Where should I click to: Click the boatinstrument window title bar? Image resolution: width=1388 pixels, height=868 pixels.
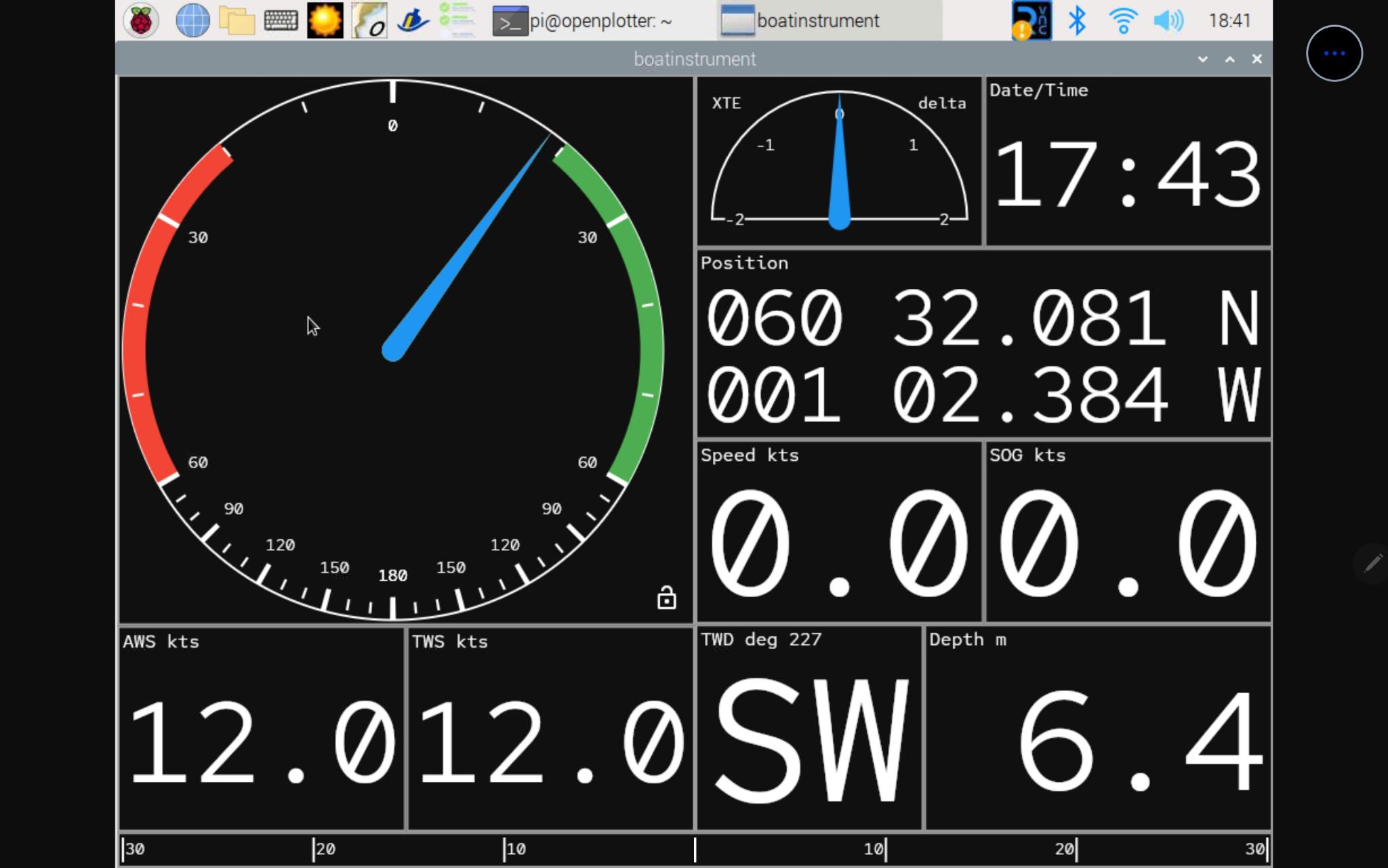tap(695, 59)
